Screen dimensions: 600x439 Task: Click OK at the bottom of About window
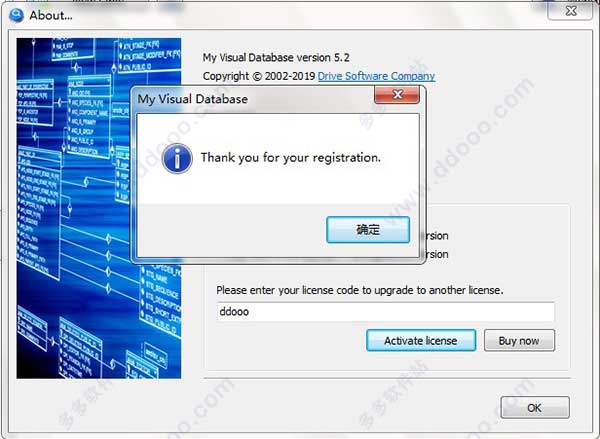coord(535,408)
